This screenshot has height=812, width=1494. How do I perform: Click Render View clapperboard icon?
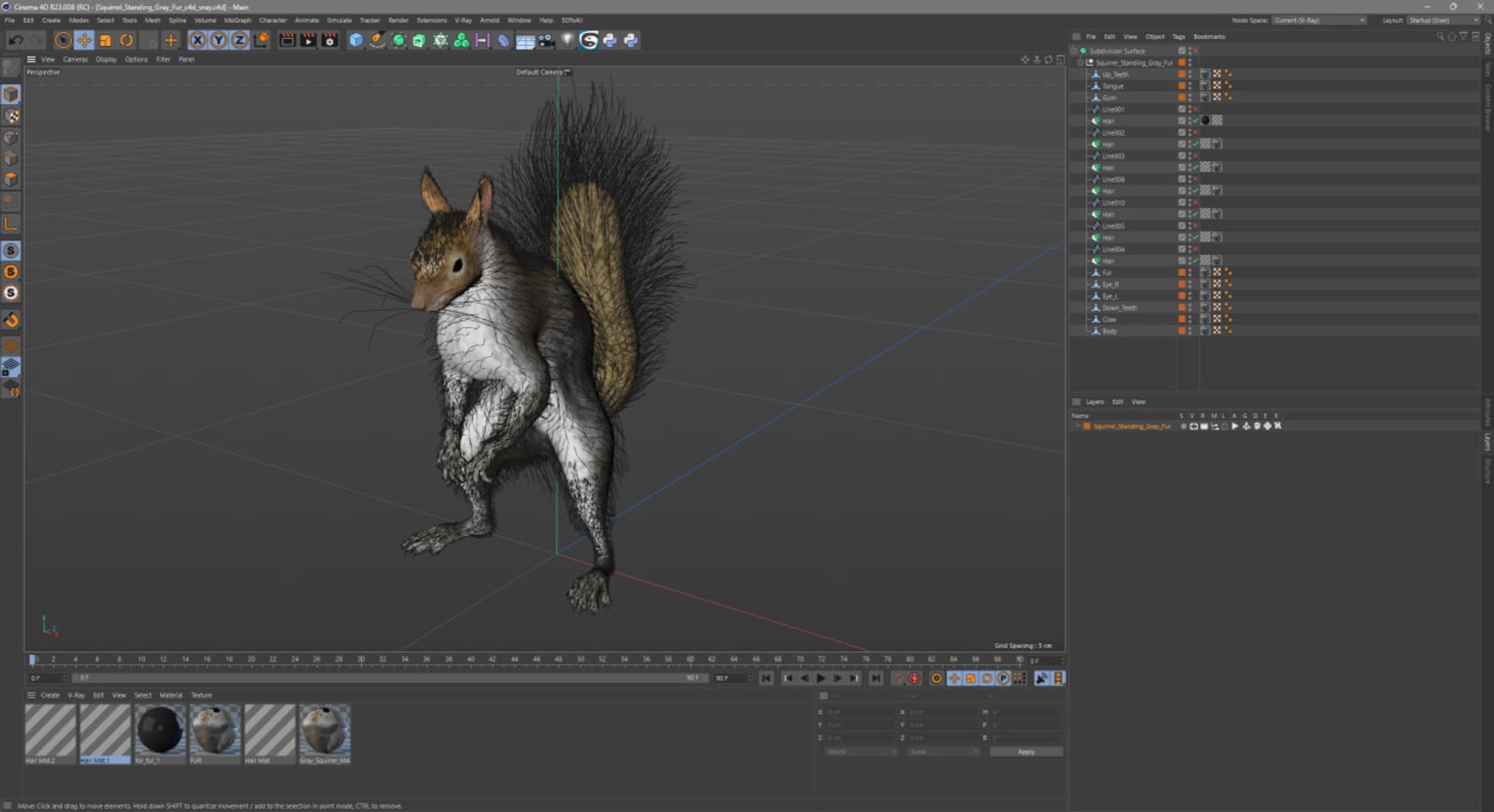[287, 40]
